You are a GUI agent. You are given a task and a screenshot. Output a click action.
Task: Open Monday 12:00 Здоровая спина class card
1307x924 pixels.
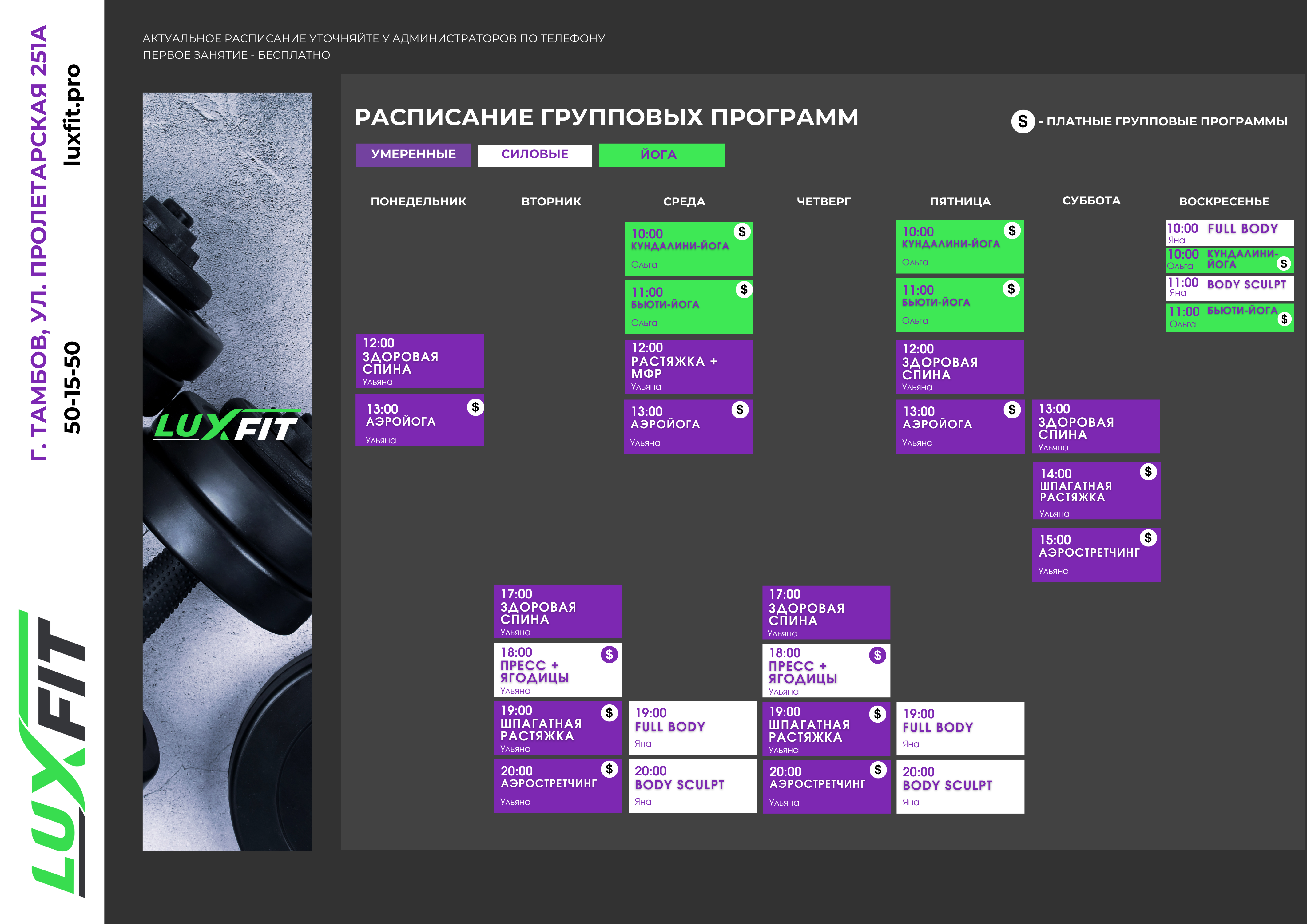tap(419, 361)
